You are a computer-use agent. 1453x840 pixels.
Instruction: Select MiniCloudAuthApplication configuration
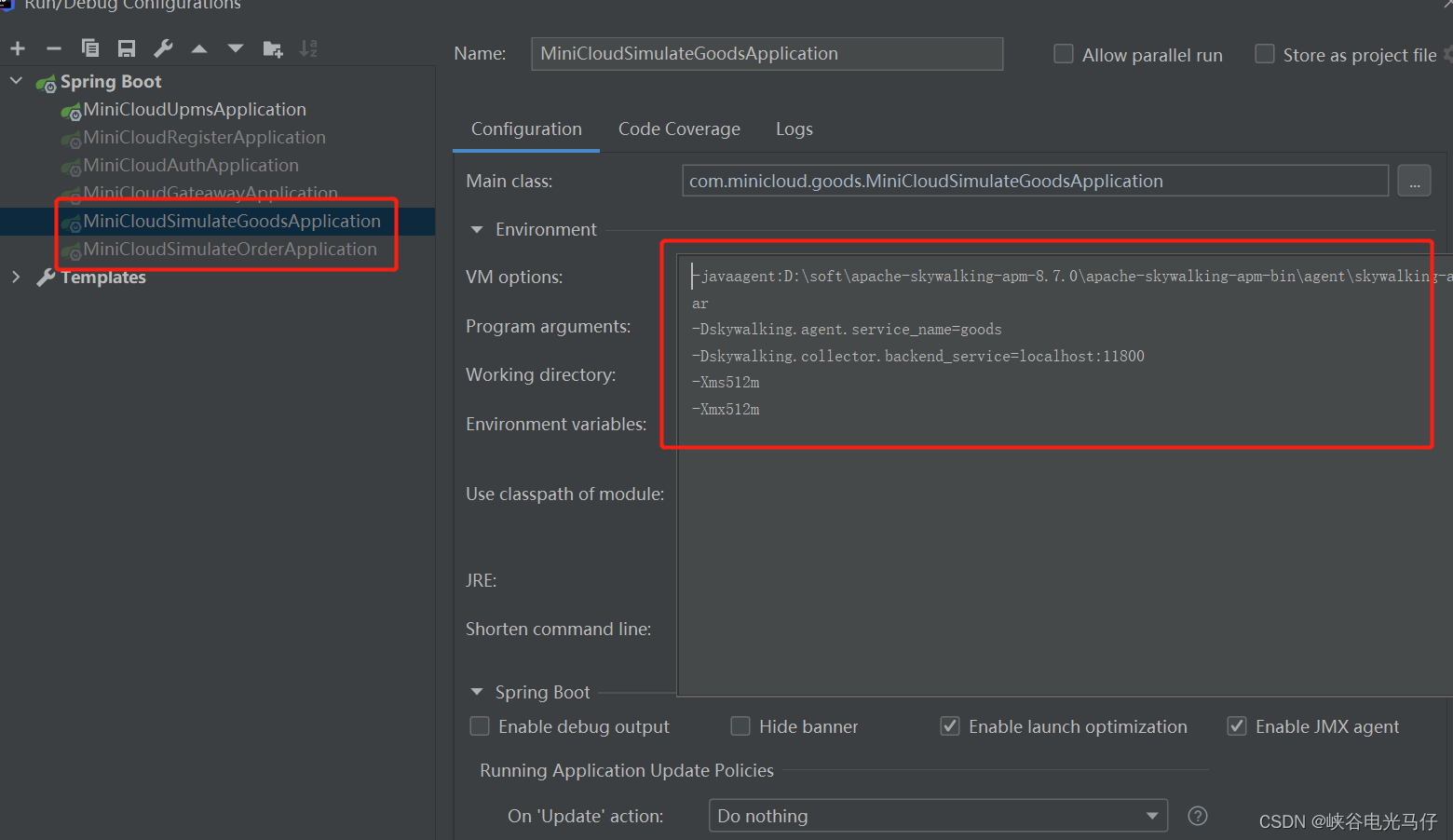pyautogui.click(x=191, y=166)
